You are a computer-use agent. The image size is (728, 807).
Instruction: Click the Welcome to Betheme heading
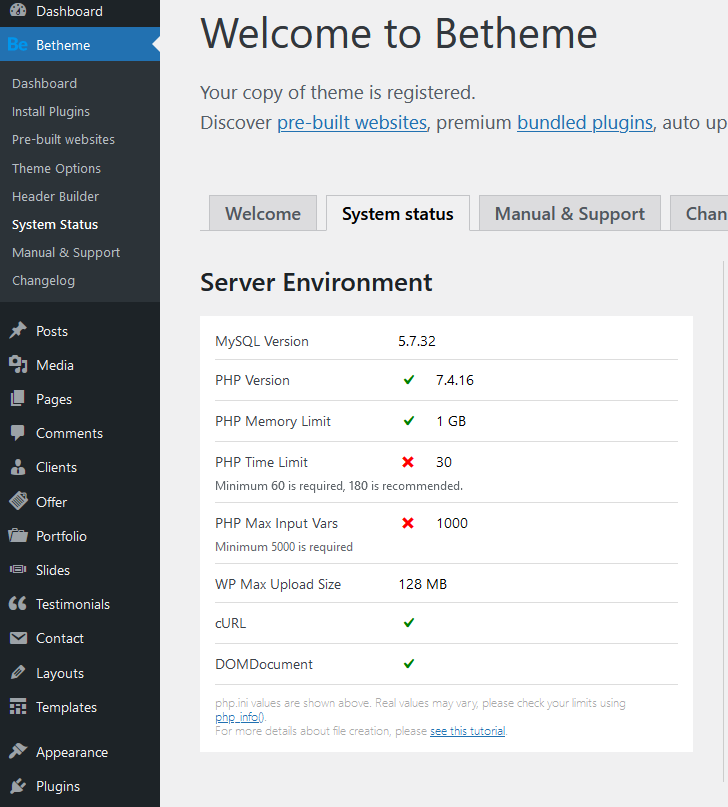pos(399,33)
